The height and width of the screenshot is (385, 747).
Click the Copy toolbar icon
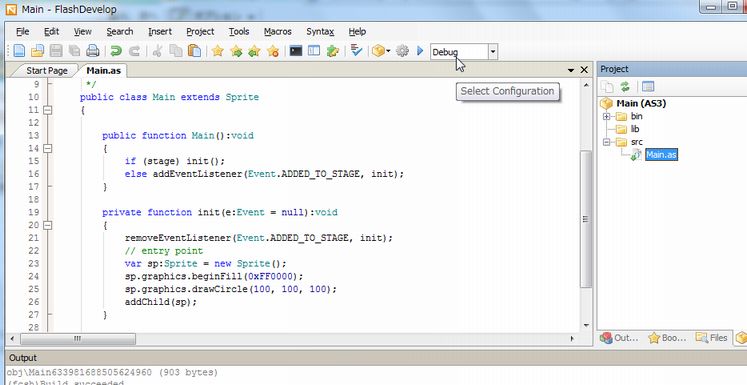tap(176, 51)
